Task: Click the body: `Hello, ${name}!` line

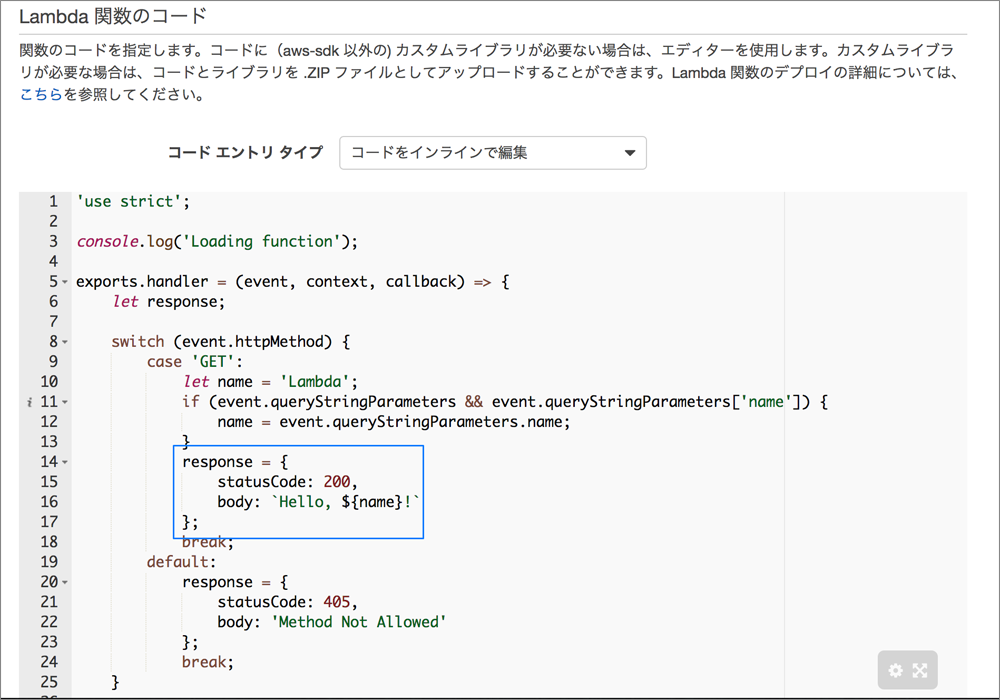Action: click(319, 502)
